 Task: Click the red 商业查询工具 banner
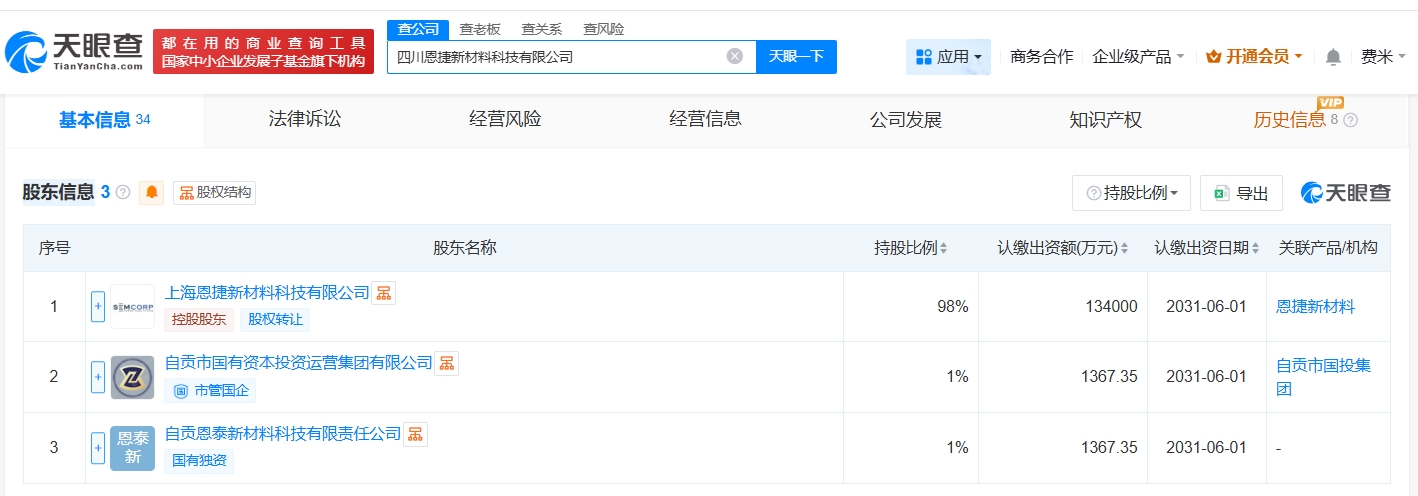(x=263, y=52)
